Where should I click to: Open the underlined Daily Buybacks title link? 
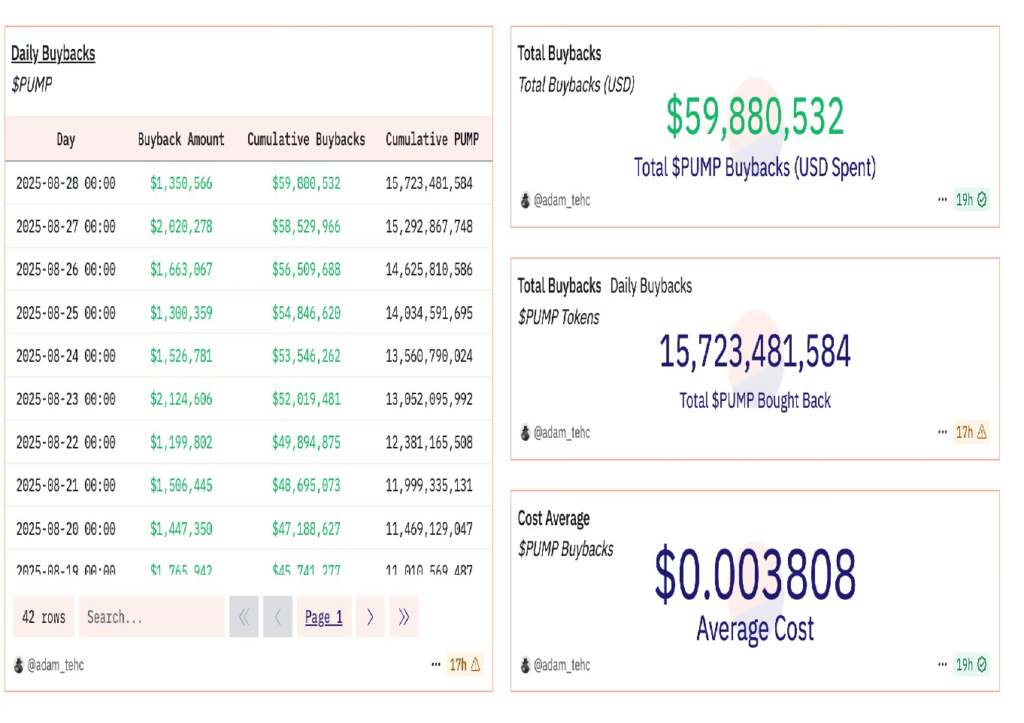(x=53, y=54)
